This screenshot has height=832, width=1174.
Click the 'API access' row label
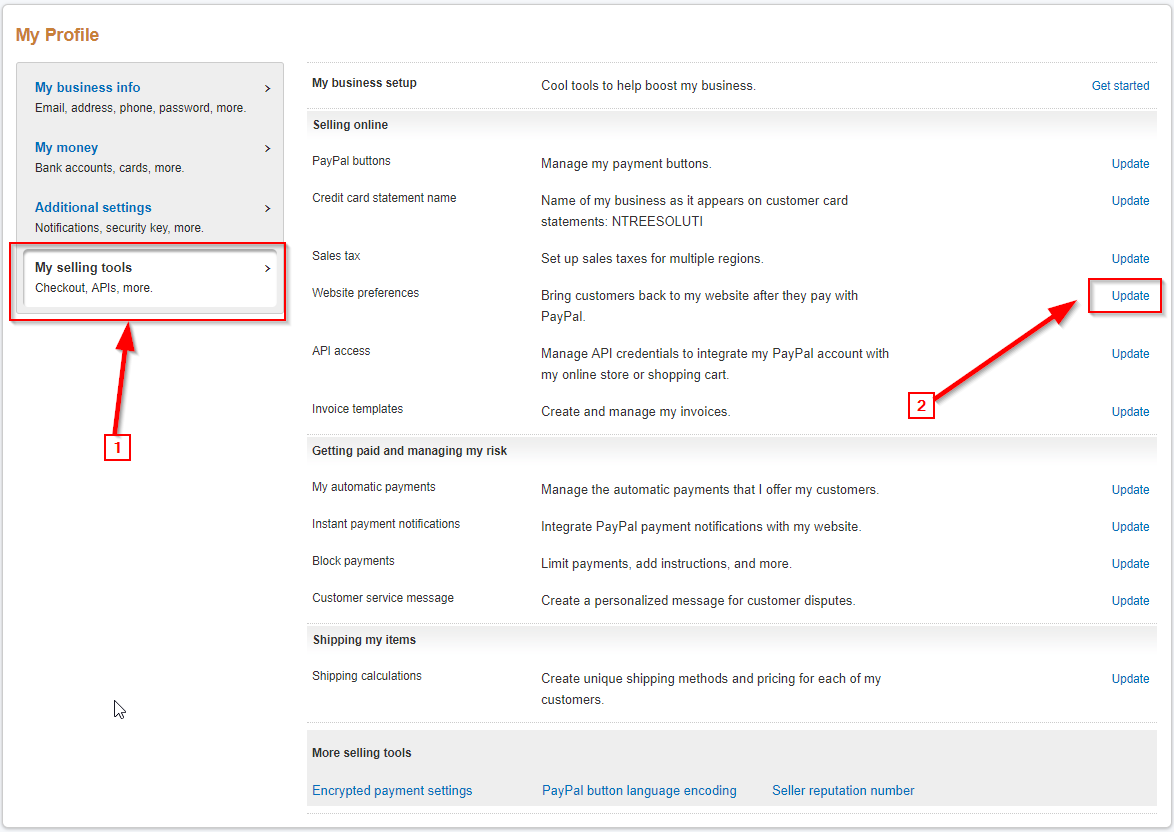[341, 351]
